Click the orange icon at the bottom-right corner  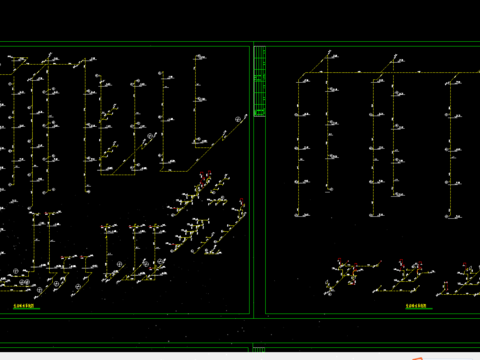418,359
